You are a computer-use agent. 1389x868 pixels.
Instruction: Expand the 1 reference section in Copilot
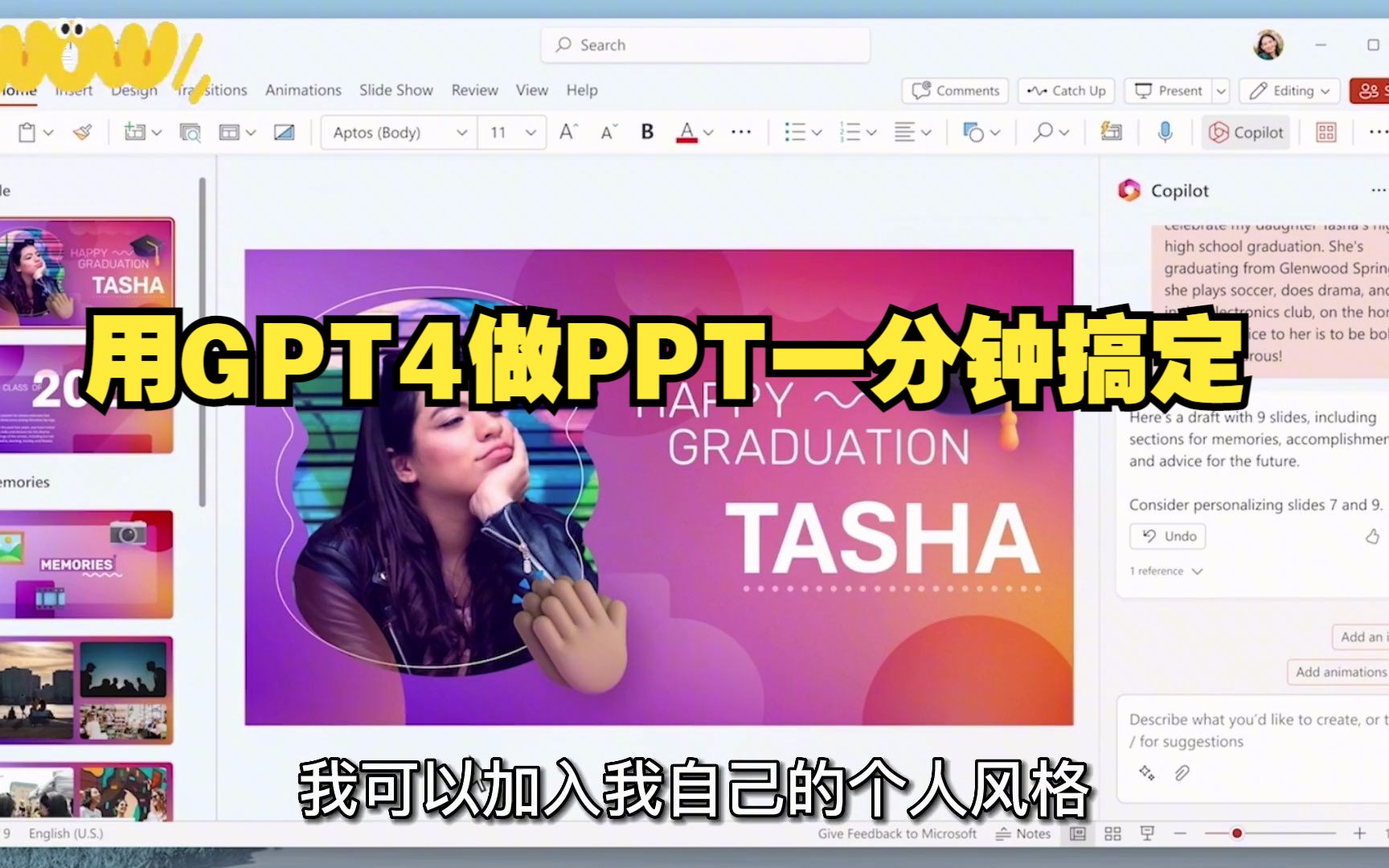point(1166,571)
